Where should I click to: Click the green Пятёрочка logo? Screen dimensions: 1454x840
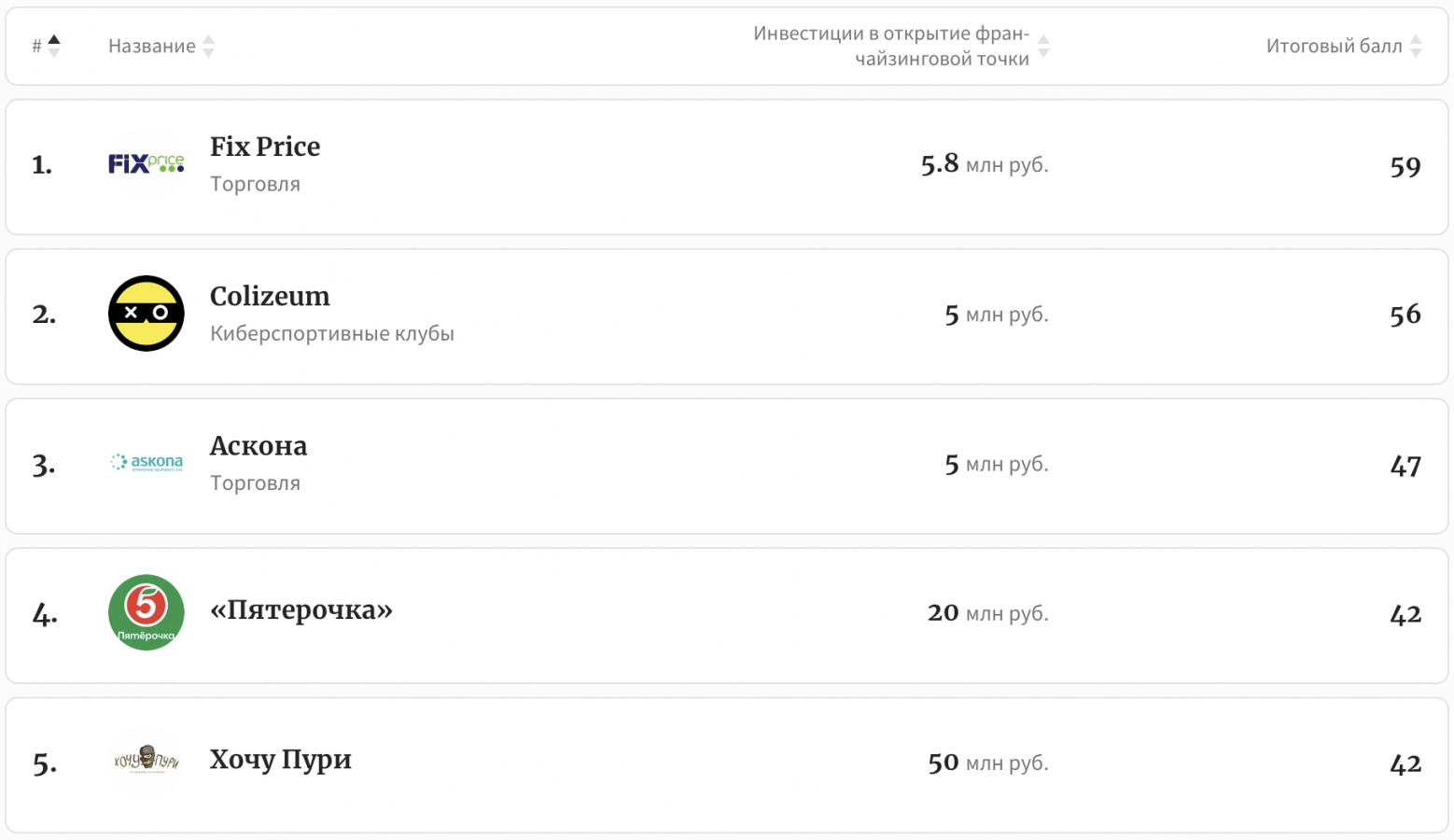click(147, 612)
